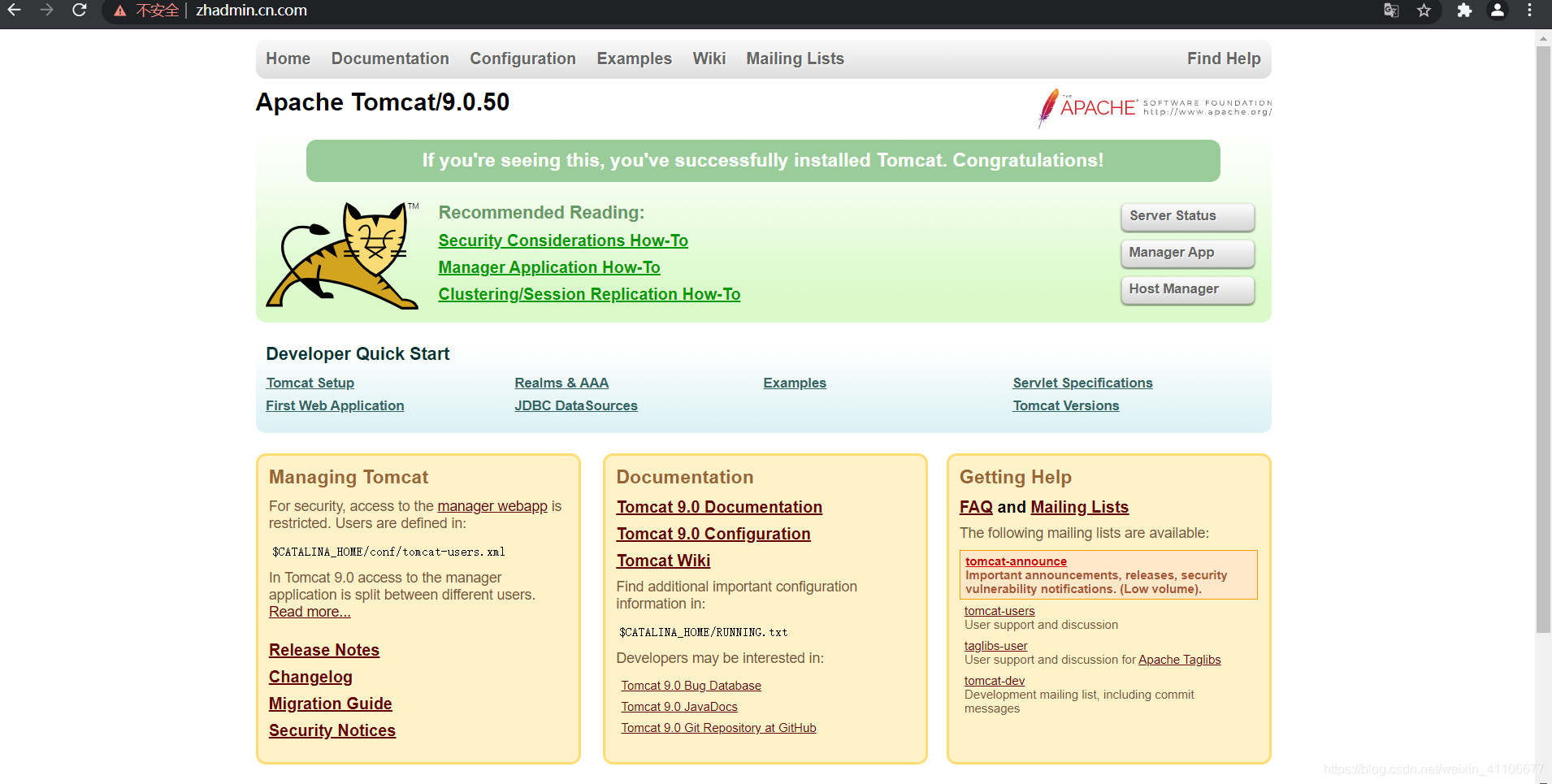Open the Release Notes link
Viewport: 1552px width, 784px height.
coord(324,650)
